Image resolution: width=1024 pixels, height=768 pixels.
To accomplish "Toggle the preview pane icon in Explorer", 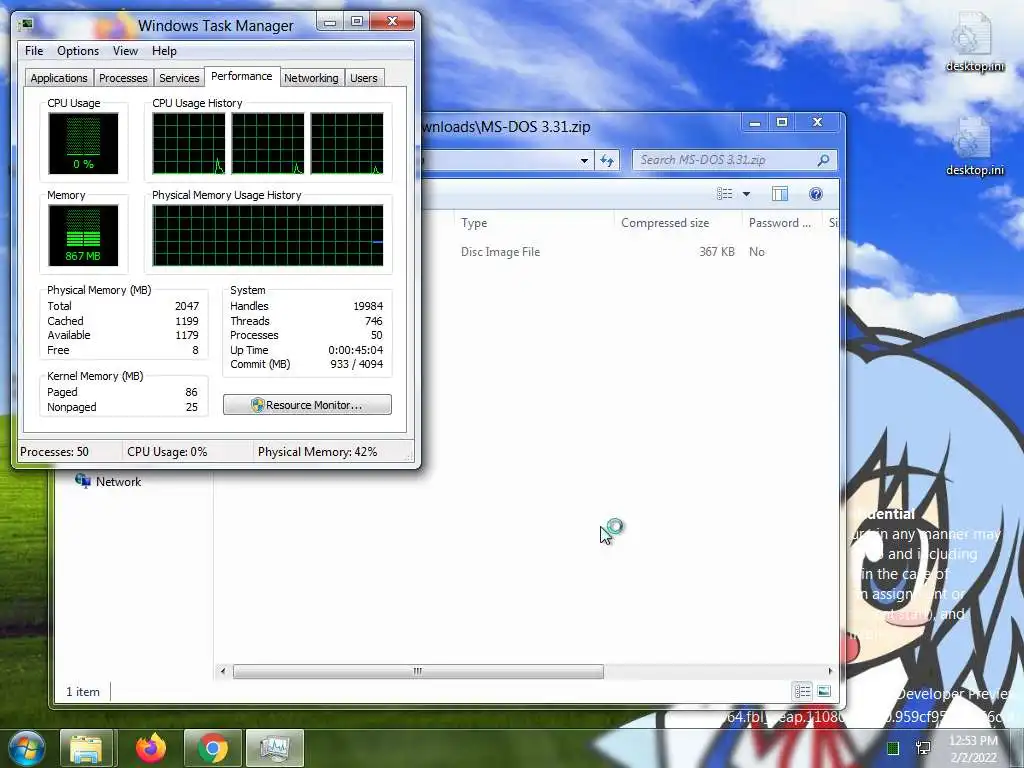I will tap(780, 193).
